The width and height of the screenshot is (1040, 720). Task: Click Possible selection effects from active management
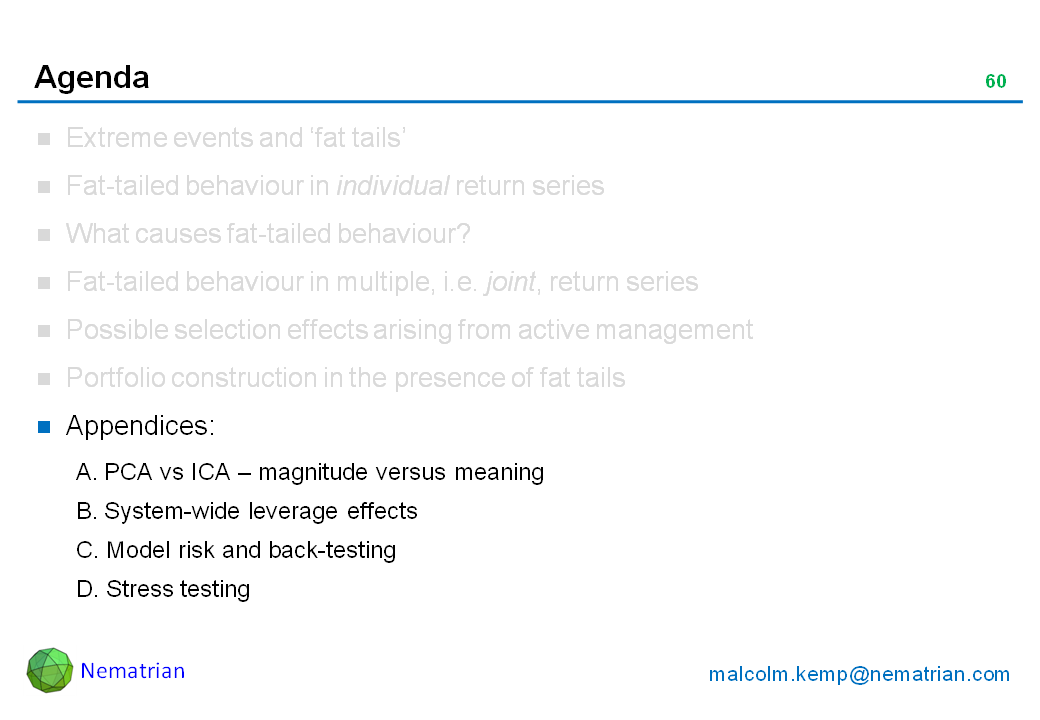pyautogui.click(x=410, y=330)
